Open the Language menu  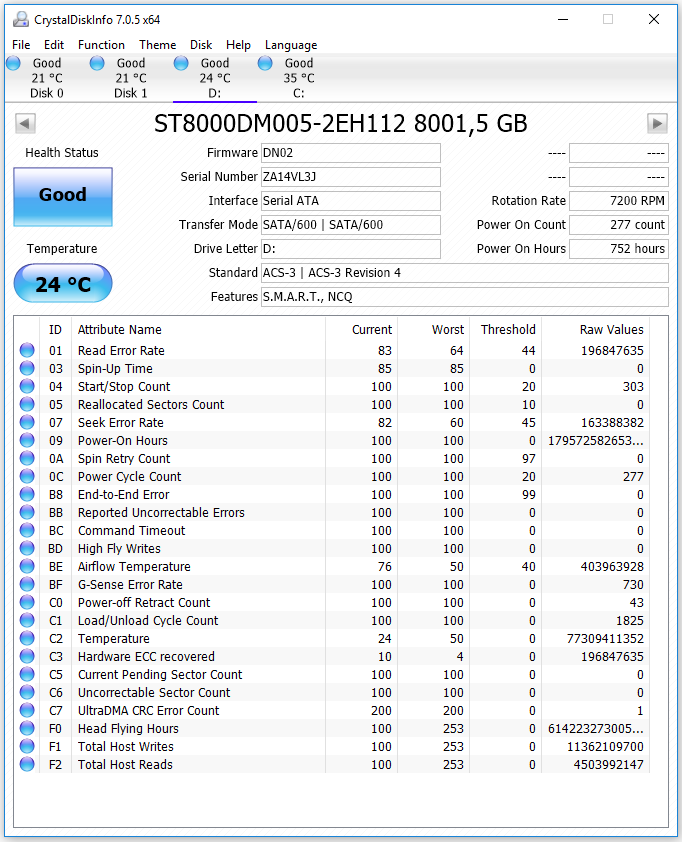(x=291, y=45)
